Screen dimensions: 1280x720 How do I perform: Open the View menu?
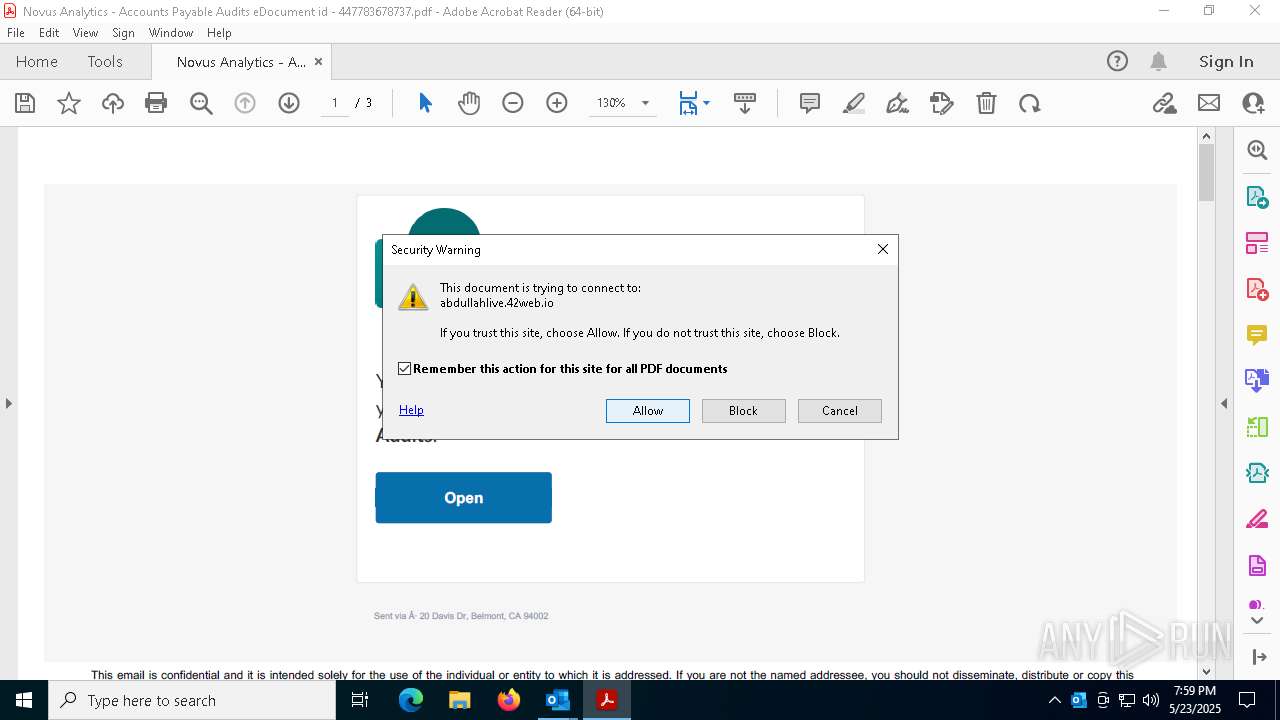[85, 33]
